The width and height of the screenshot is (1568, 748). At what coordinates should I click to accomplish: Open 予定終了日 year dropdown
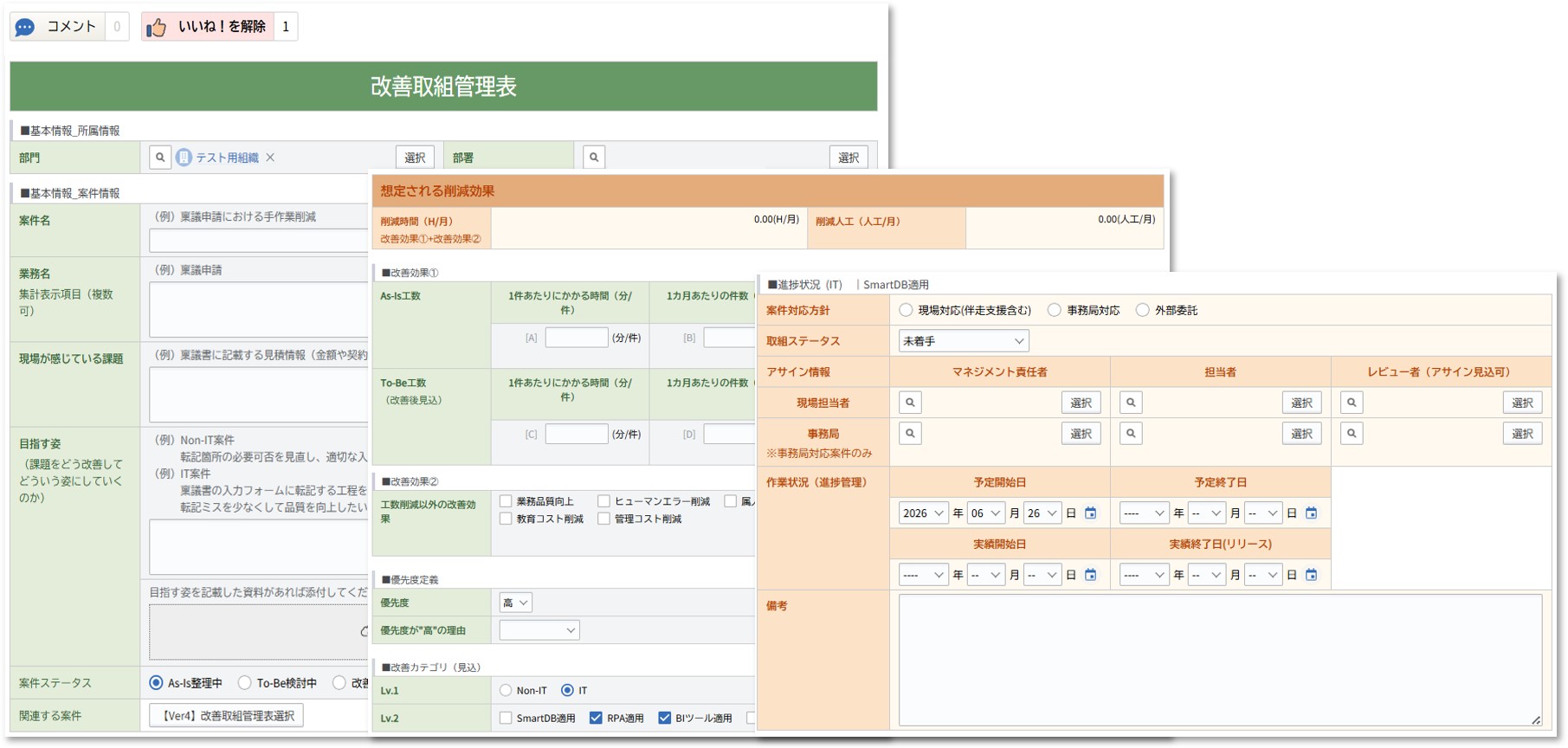tap(1145, 513)
